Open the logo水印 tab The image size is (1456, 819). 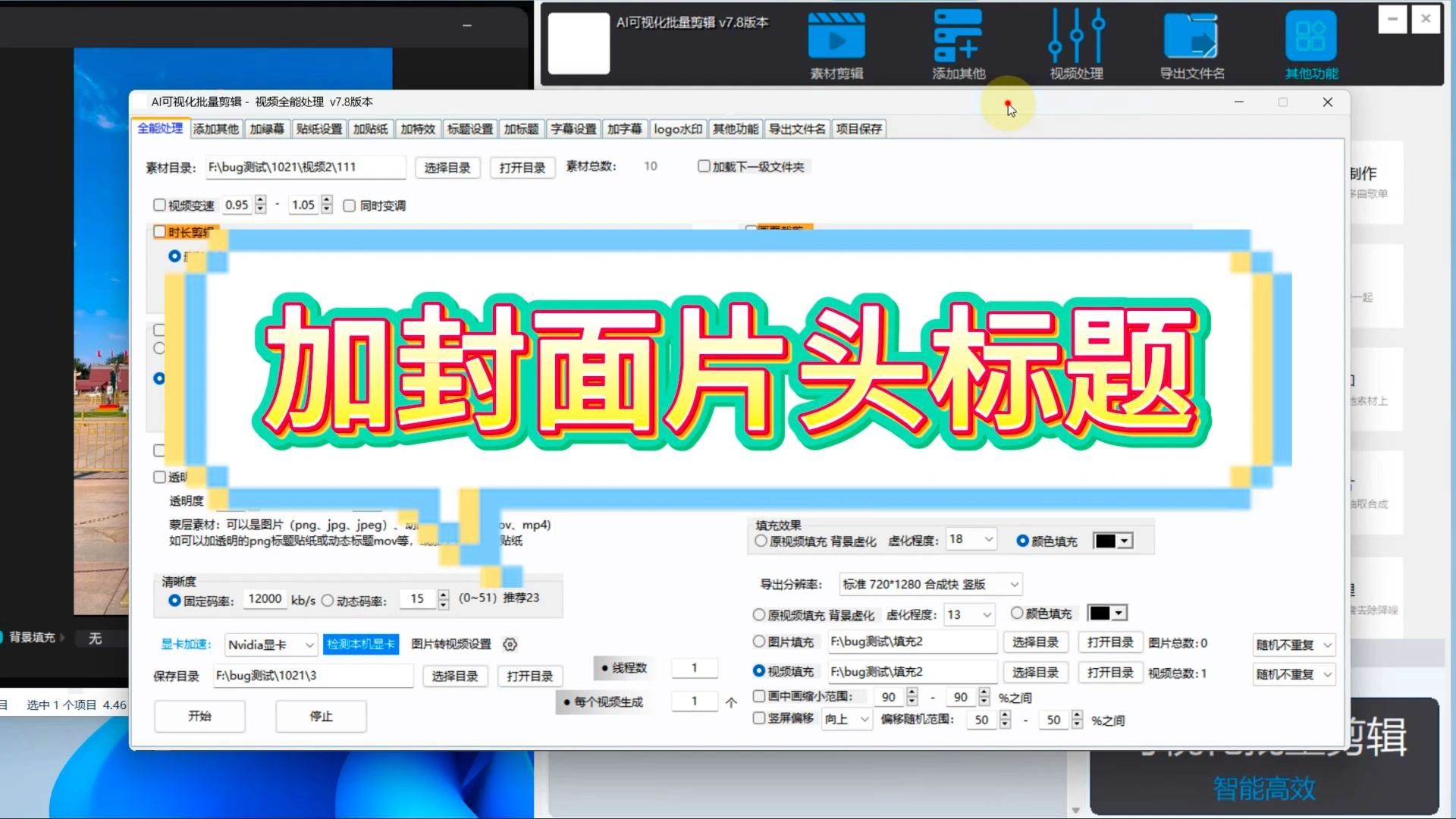[x=678, y=129]
